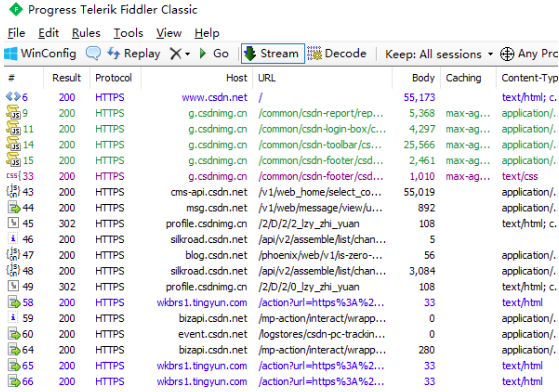
Task: Click the JS script icon of session 15
Action: pyautogui.click(x=13, y=160)
